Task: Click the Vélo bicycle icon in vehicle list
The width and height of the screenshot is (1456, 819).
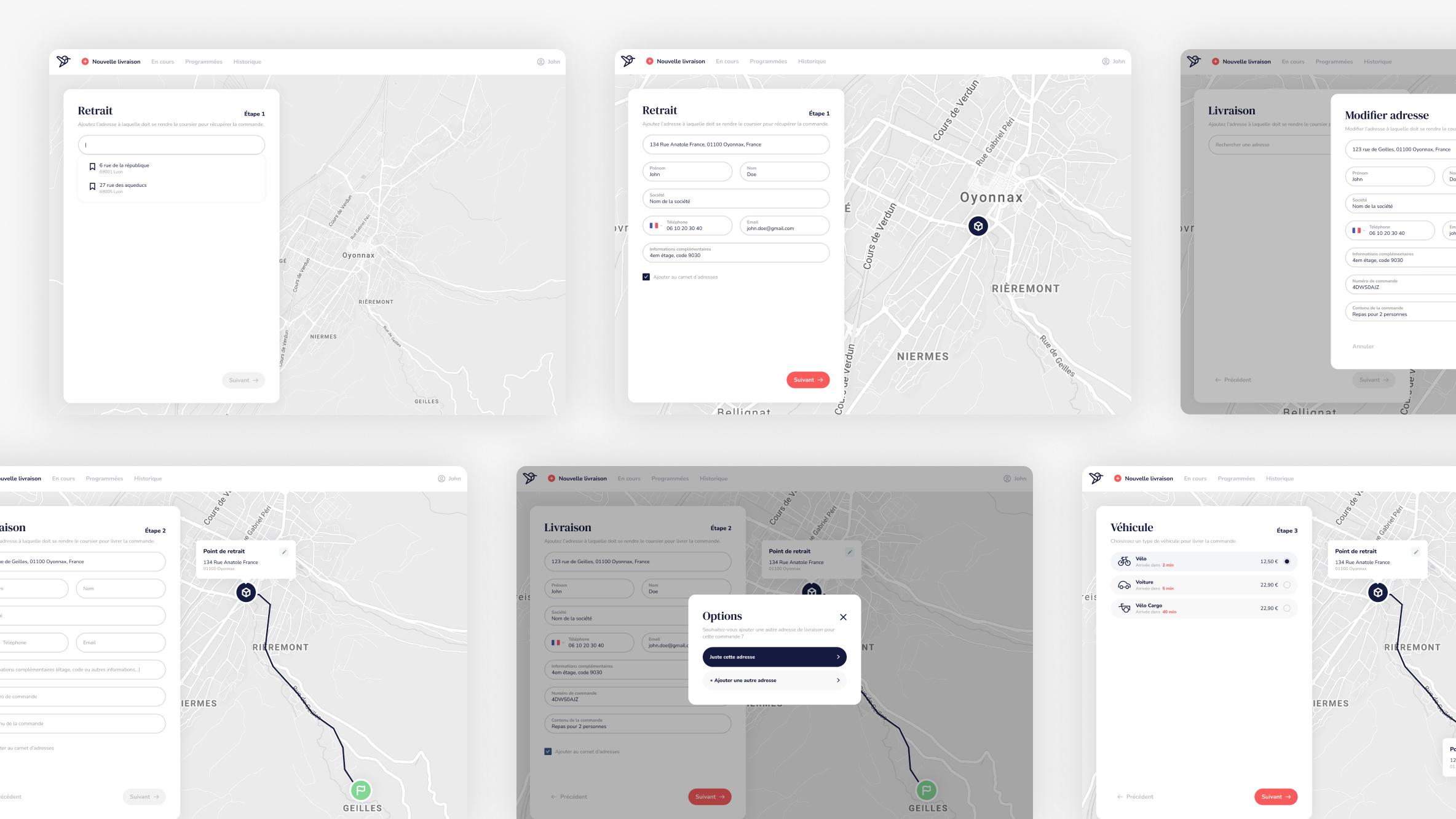Action: 1124,561
